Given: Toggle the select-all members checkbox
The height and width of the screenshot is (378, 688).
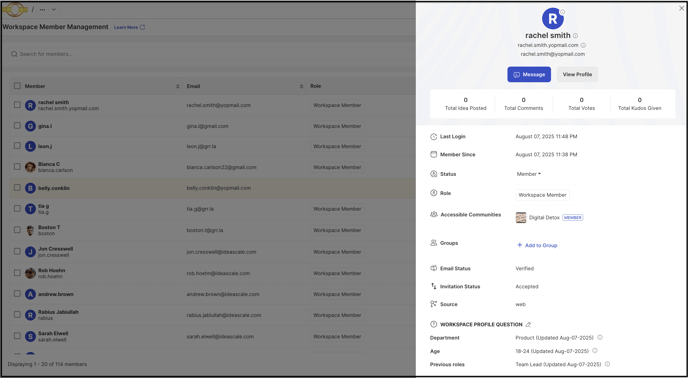Looking at the screenshot, I should pos(17,86).
